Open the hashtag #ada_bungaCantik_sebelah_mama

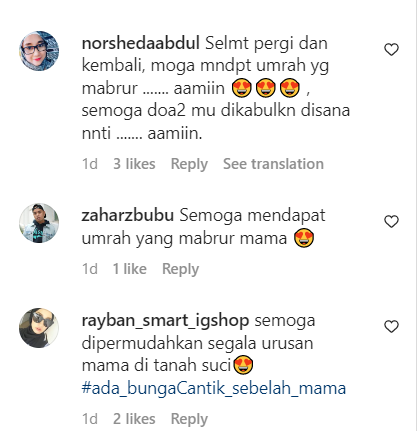(214, 389)
